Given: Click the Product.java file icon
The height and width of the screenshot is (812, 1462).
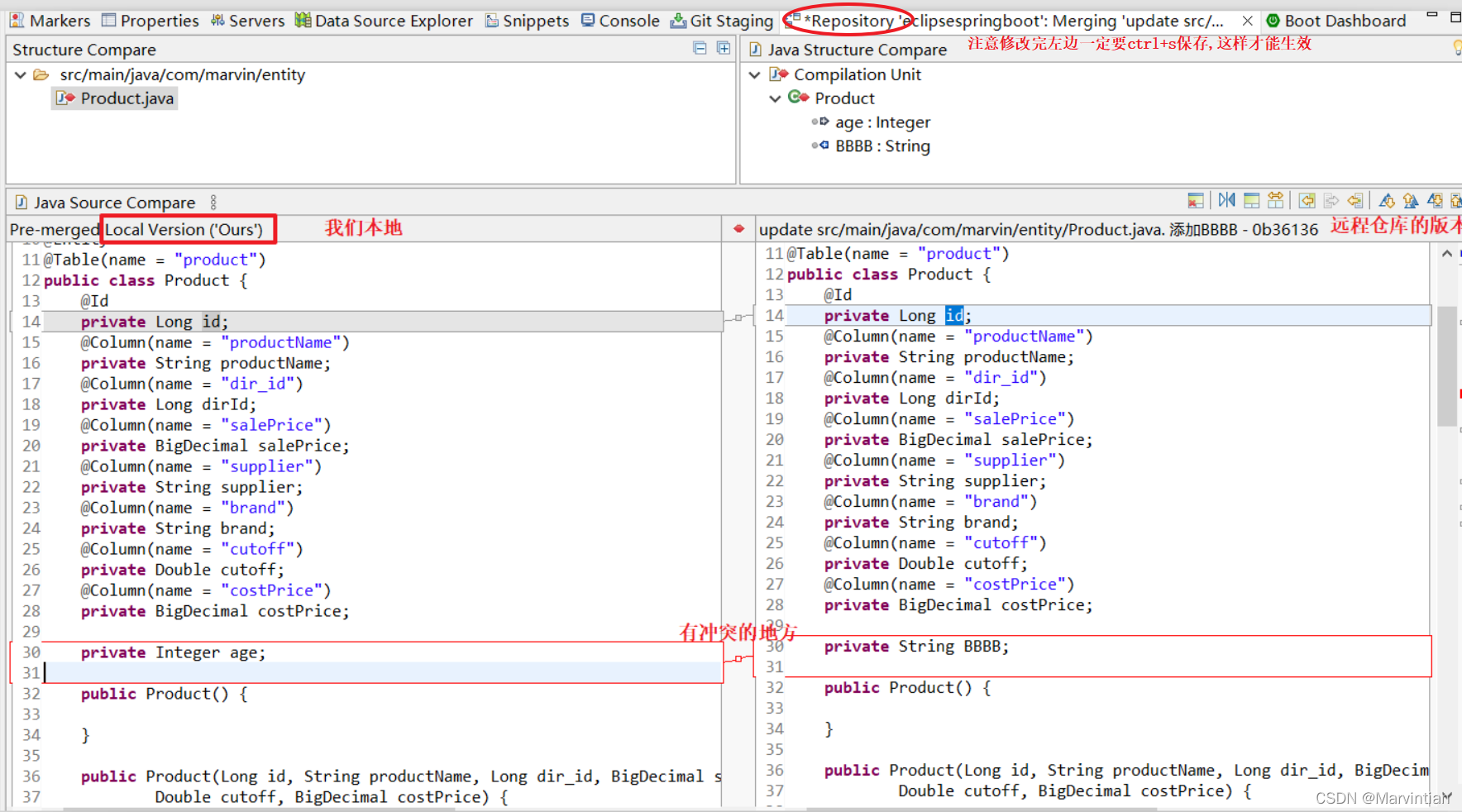Looking at the screenshot, I should (x=65, y=98).
